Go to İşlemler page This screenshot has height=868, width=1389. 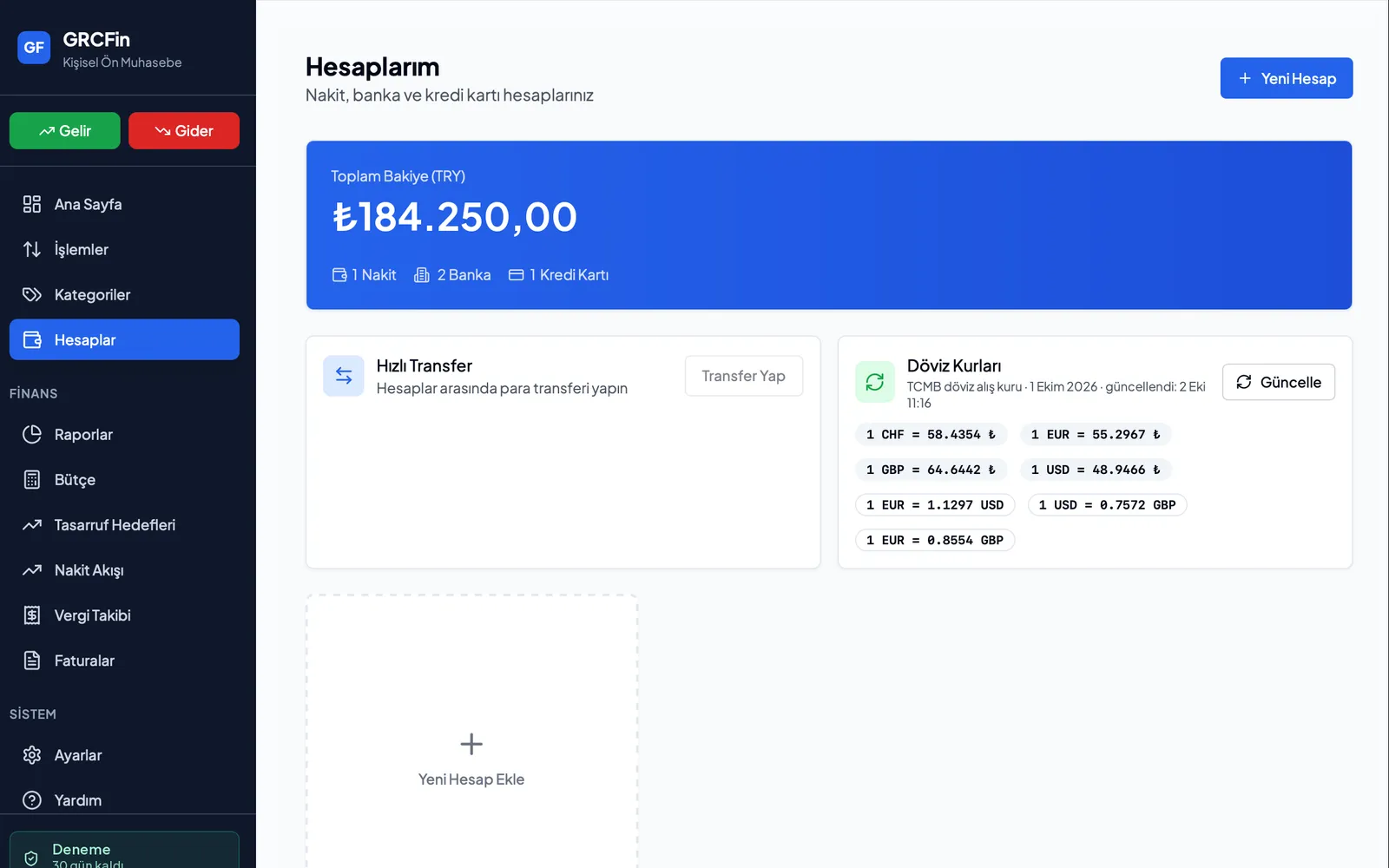[124, 249]
